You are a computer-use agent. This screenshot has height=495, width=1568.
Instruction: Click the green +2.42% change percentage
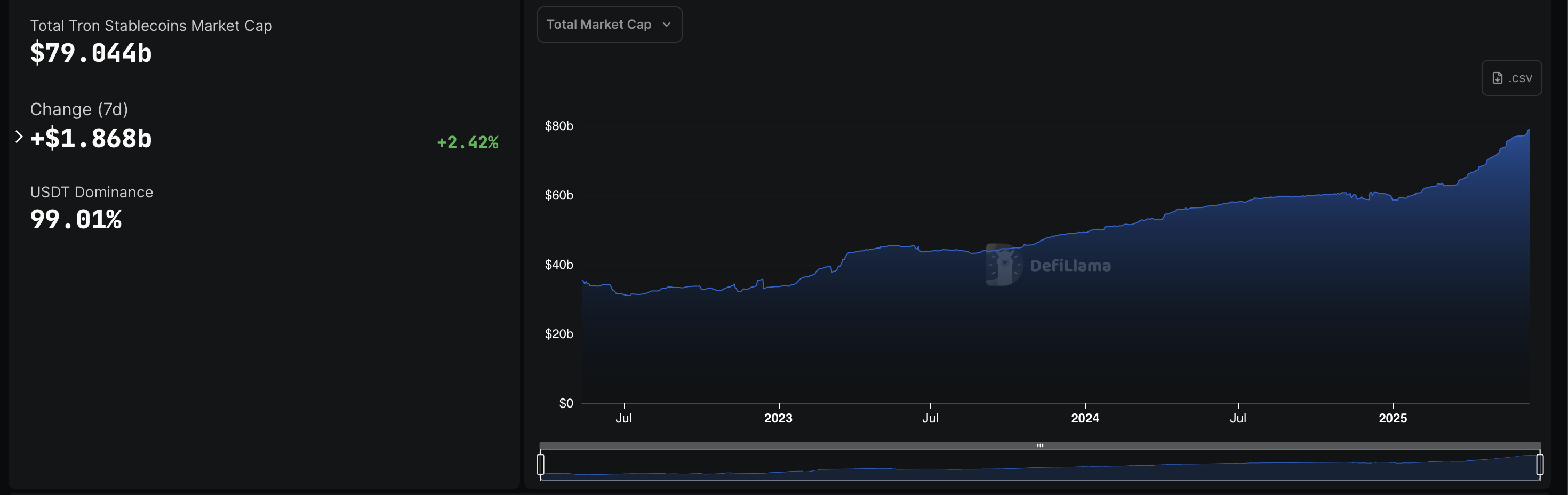pos(467,142)
